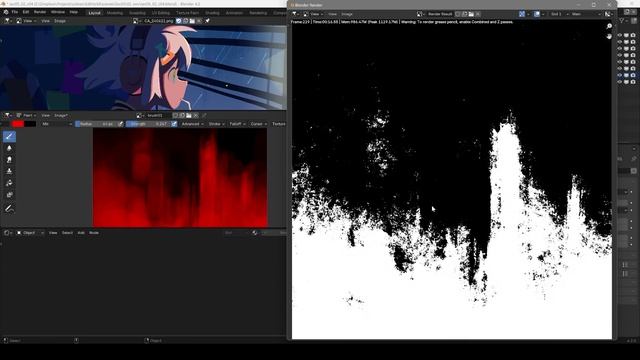
Task: Open Image menu in Render window
Action: point(347,14)
